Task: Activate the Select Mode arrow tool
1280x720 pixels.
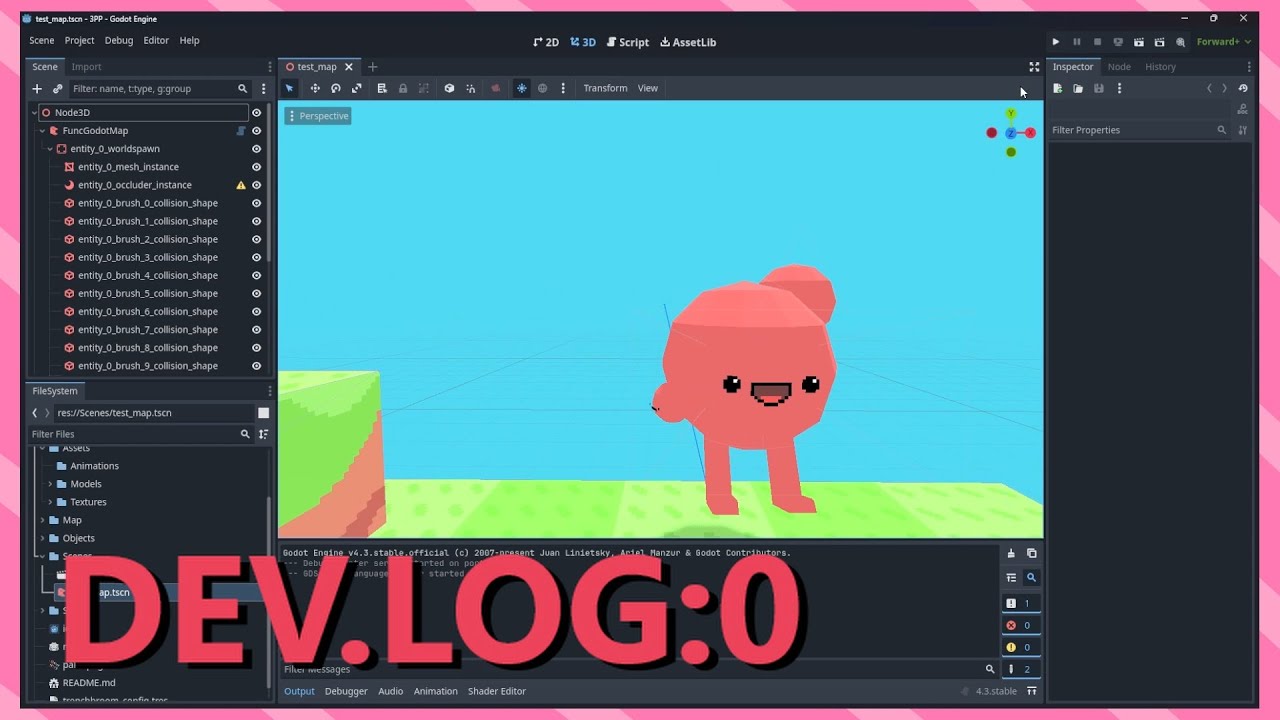Action: pyautogui.click(x=290, y=88)
